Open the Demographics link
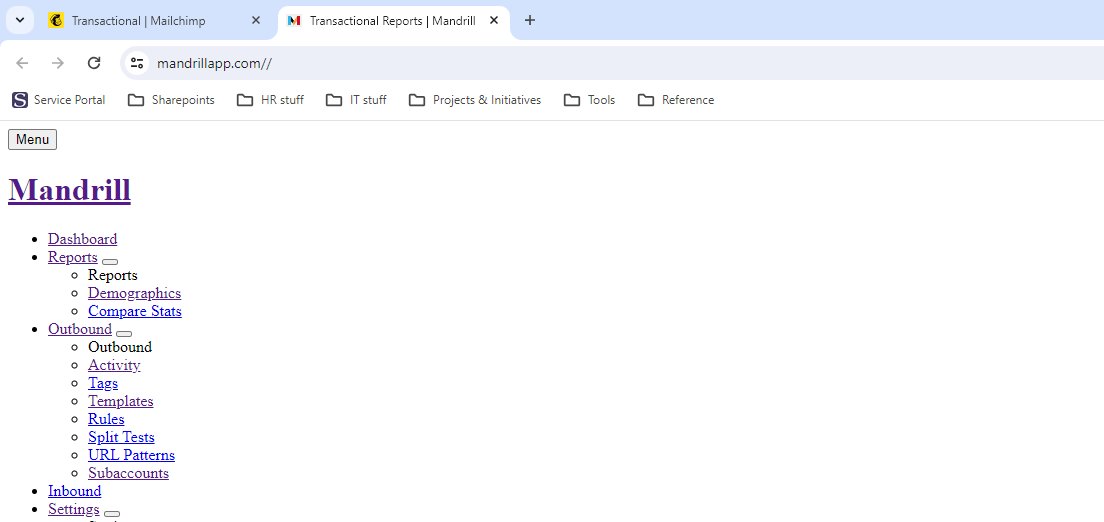Viewport: 1104px width, 522px height. 134,293
